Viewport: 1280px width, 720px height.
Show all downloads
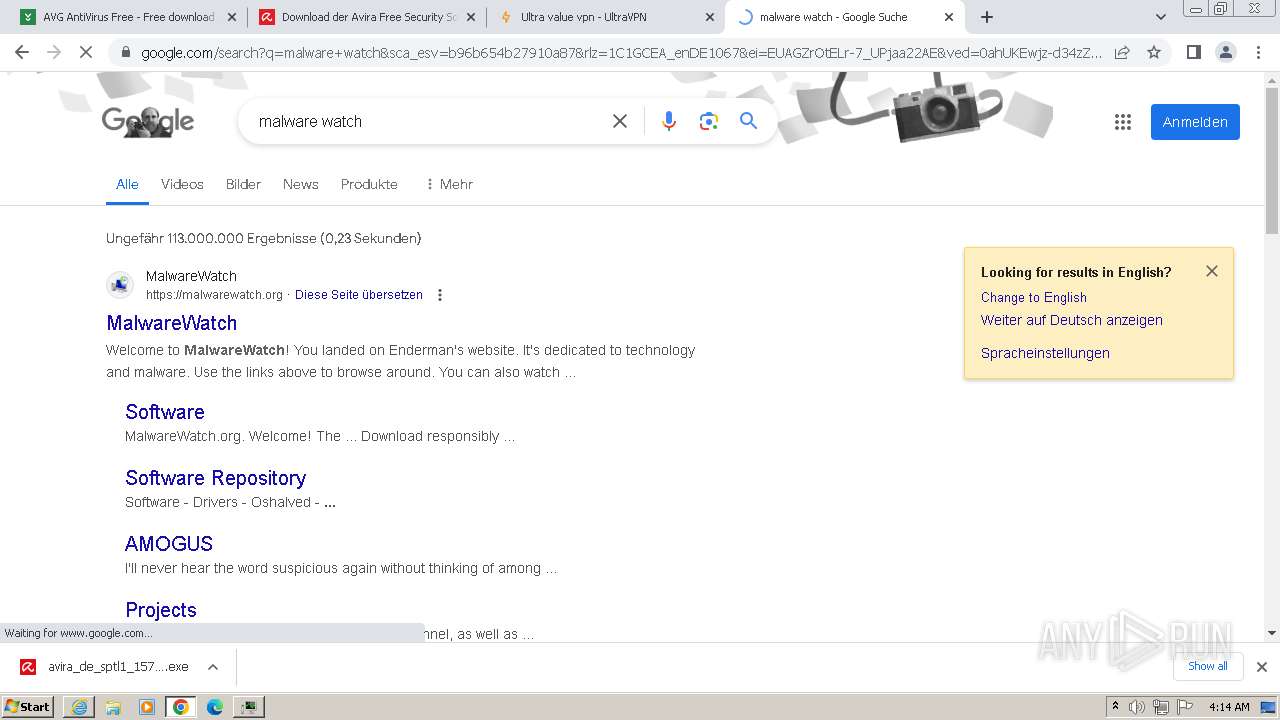1208,666
